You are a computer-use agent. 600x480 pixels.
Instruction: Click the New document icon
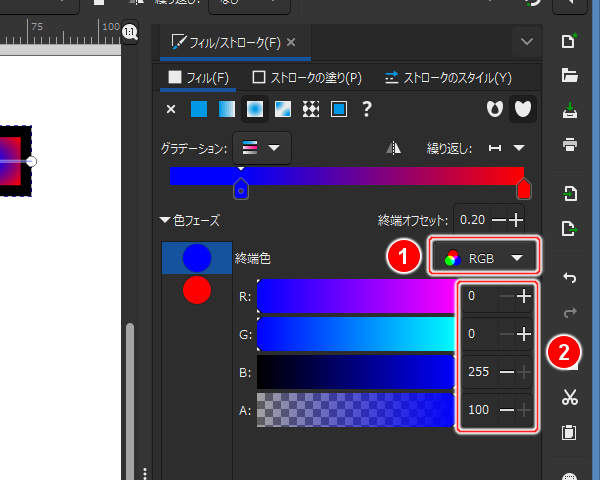click(569, 41)
